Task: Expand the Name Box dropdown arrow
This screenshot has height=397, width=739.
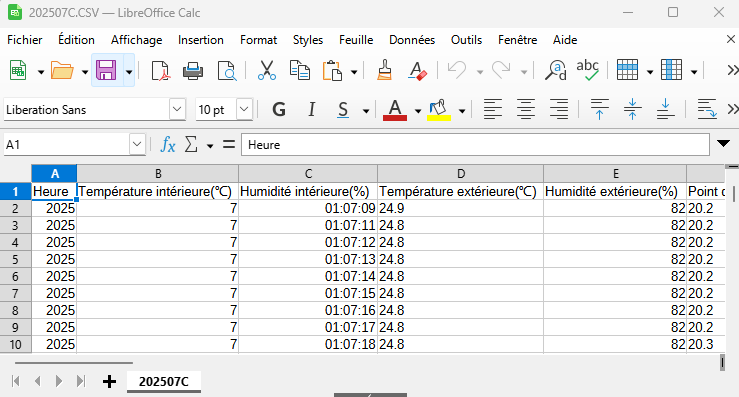Action: 137,144
